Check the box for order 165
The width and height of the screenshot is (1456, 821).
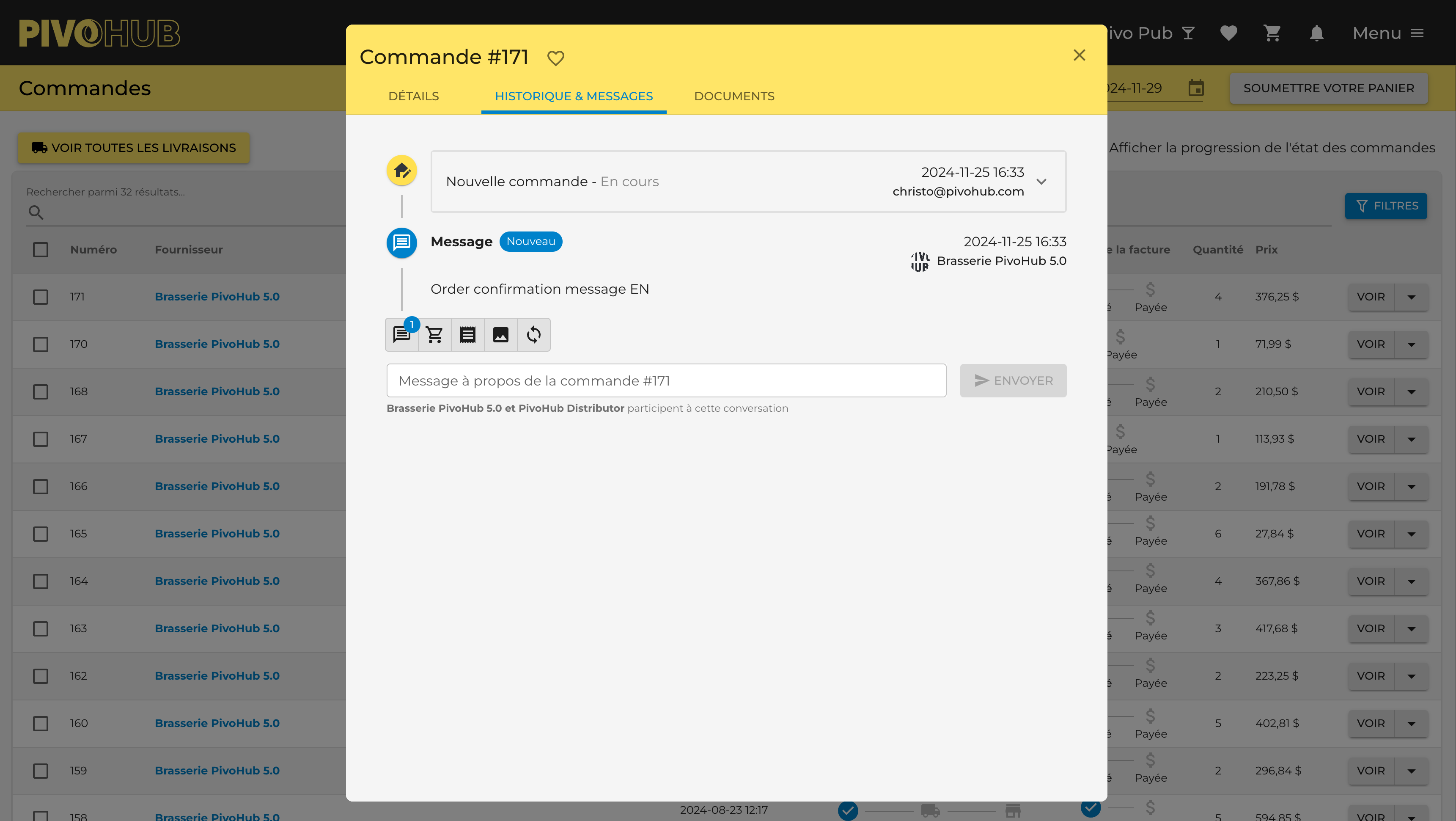point(40,534)
